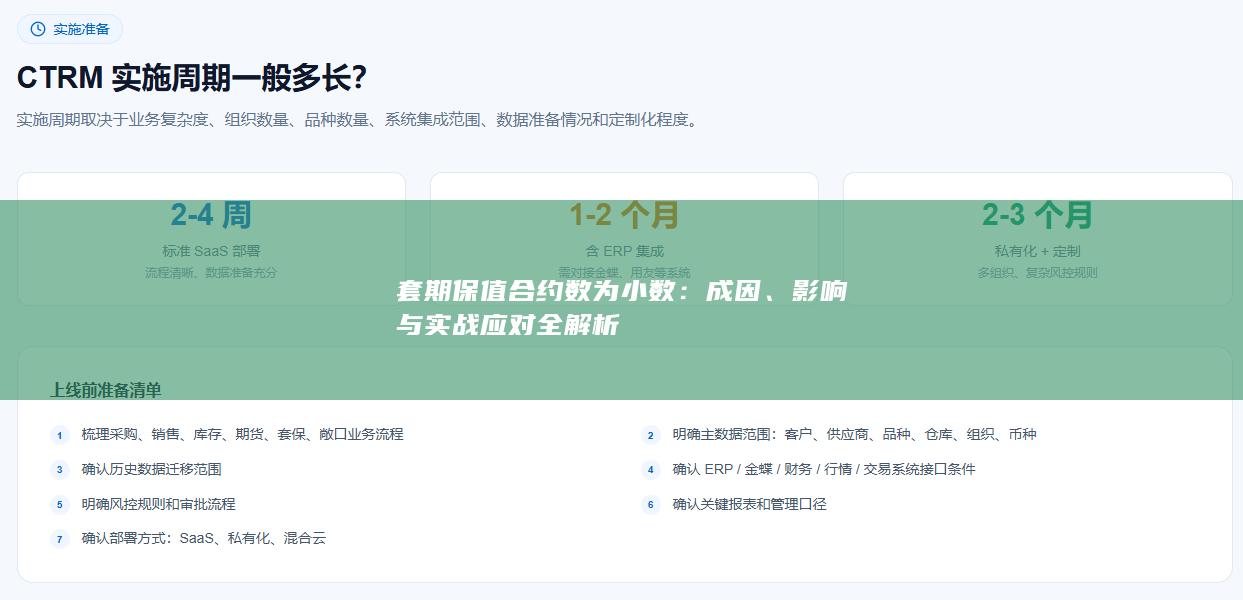Click number badge 4 beside 确认 ERP item
The height and width of the screenshot is (600, 1243).
651,470
